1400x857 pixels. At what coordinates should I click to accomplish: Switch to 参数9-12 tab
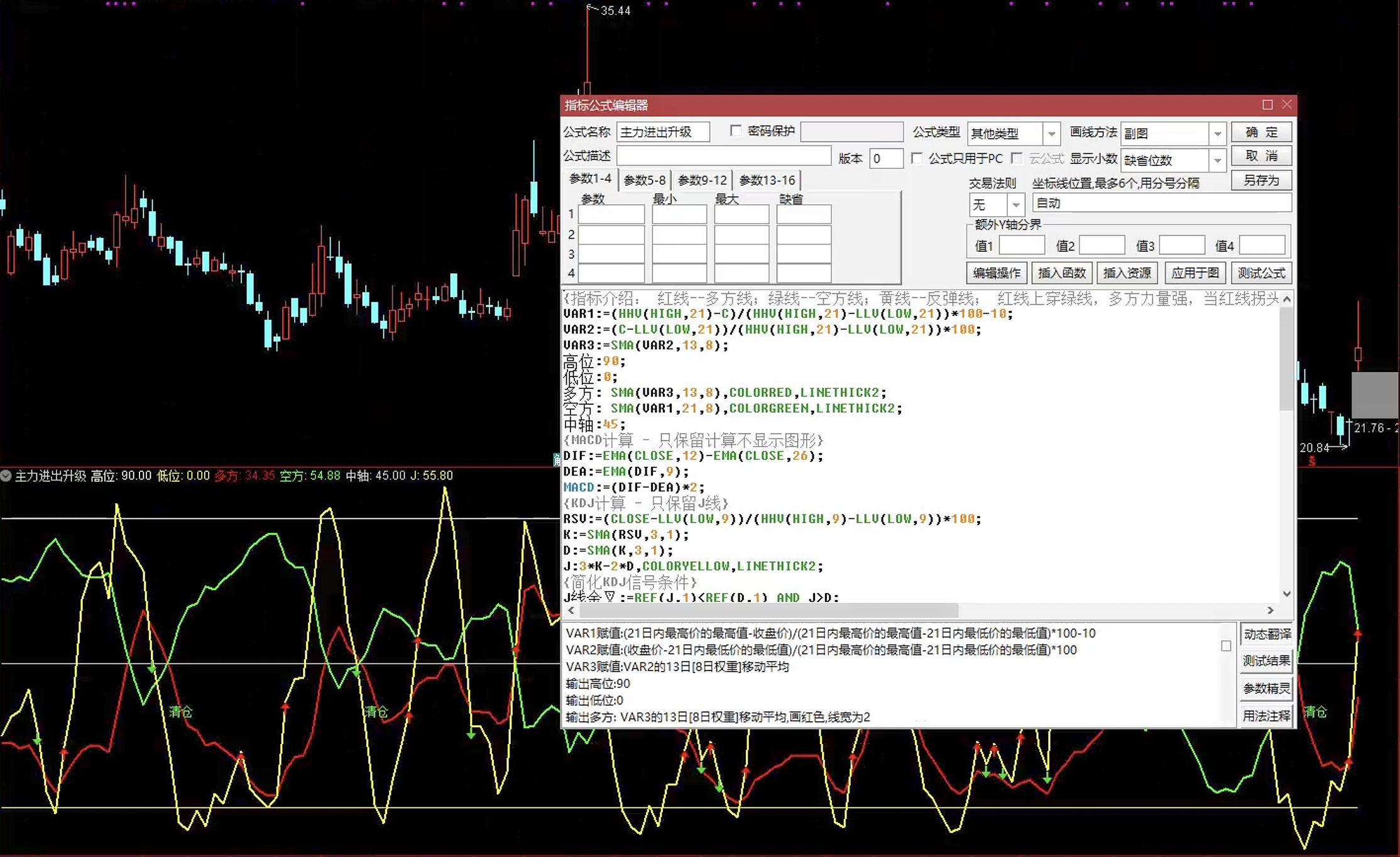click(x=703, y=180)
